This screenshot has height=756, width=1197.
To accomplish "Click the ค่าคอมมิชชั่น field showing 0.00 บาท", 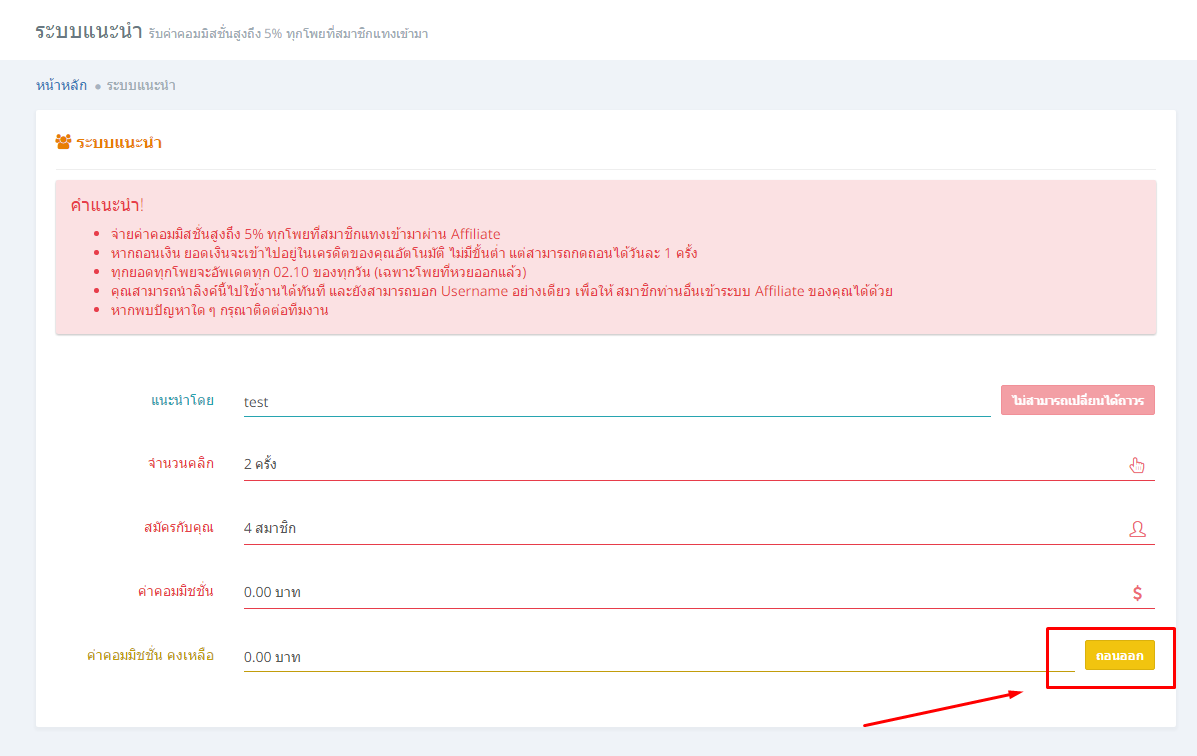I will click(680, 592).
